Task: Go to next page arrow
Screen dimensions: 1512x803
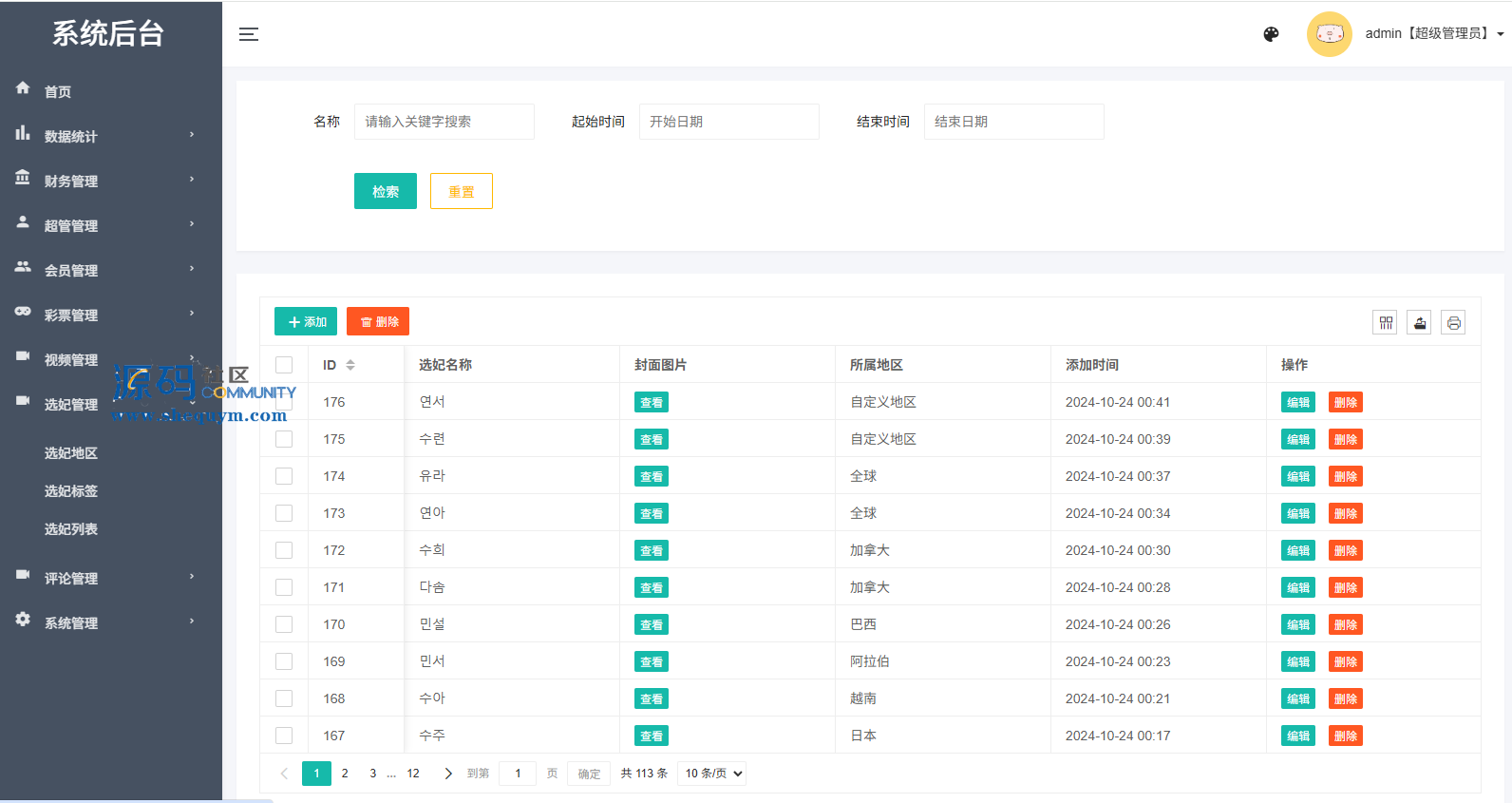Action: coord(448,774)
